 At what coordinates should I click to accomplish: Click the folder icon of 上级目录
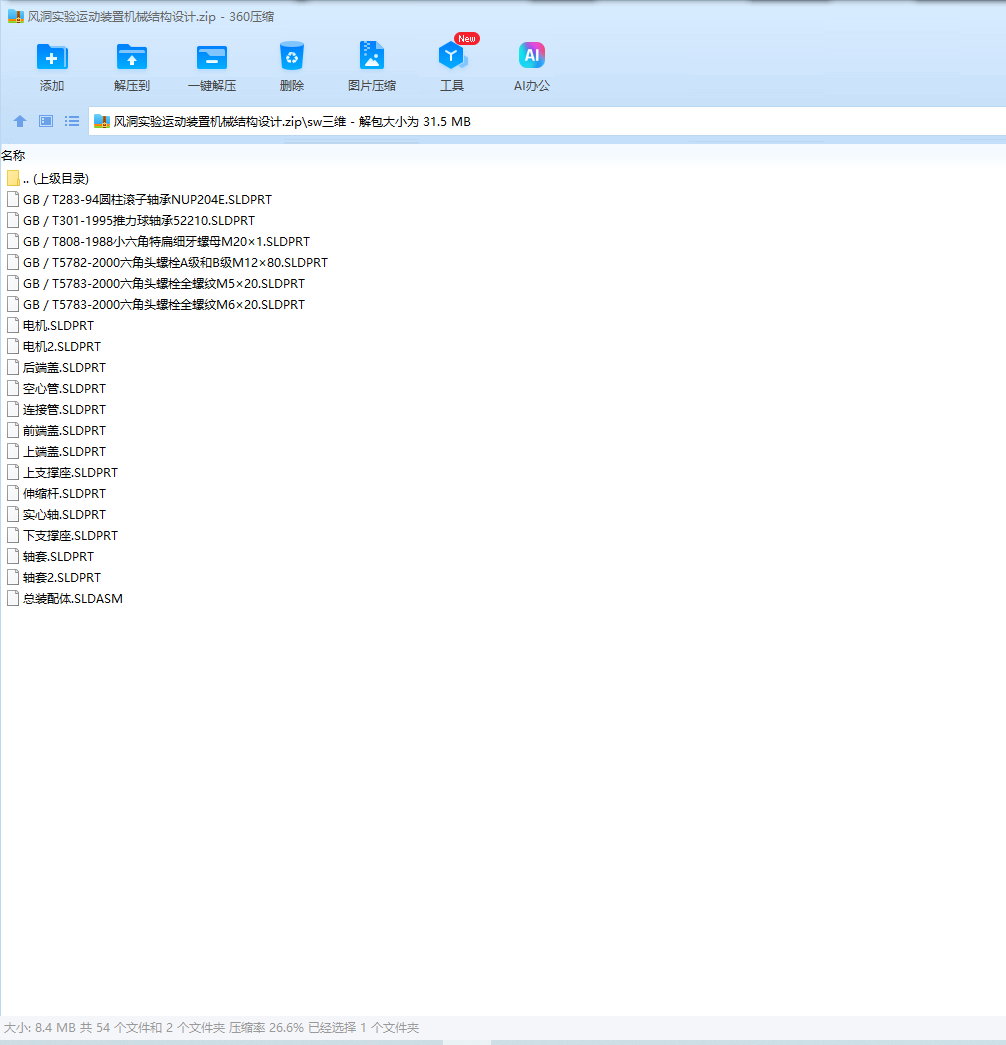(13, 179)
